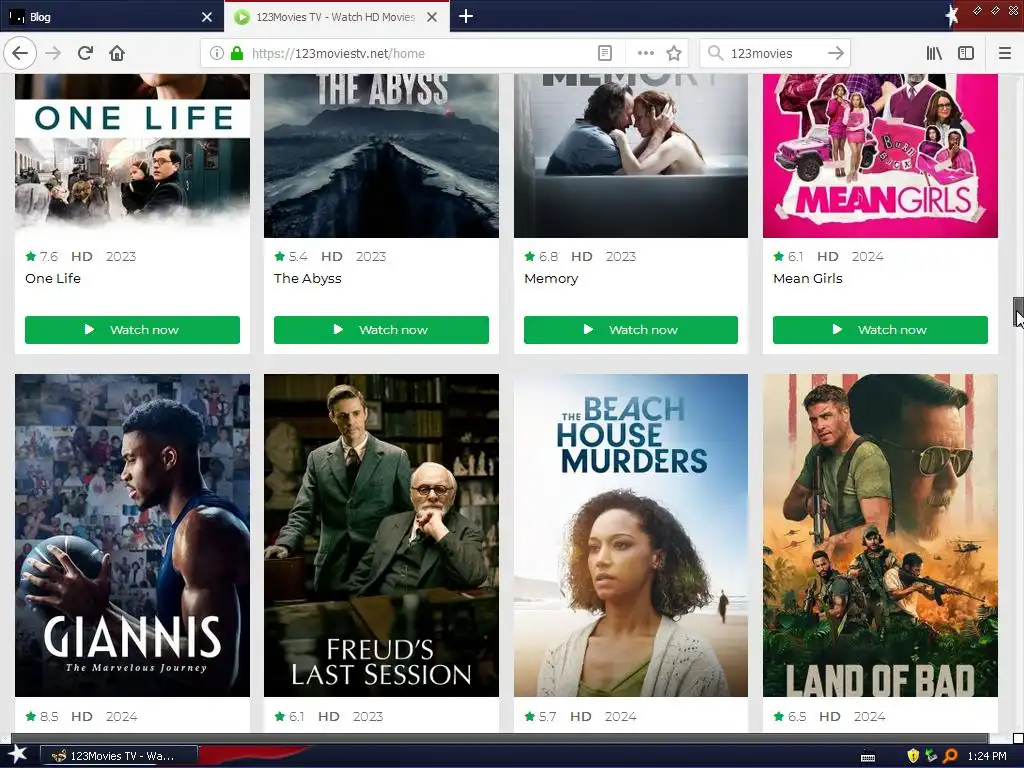Click the orange magnifier tray icon

click(x=950, y=756)
